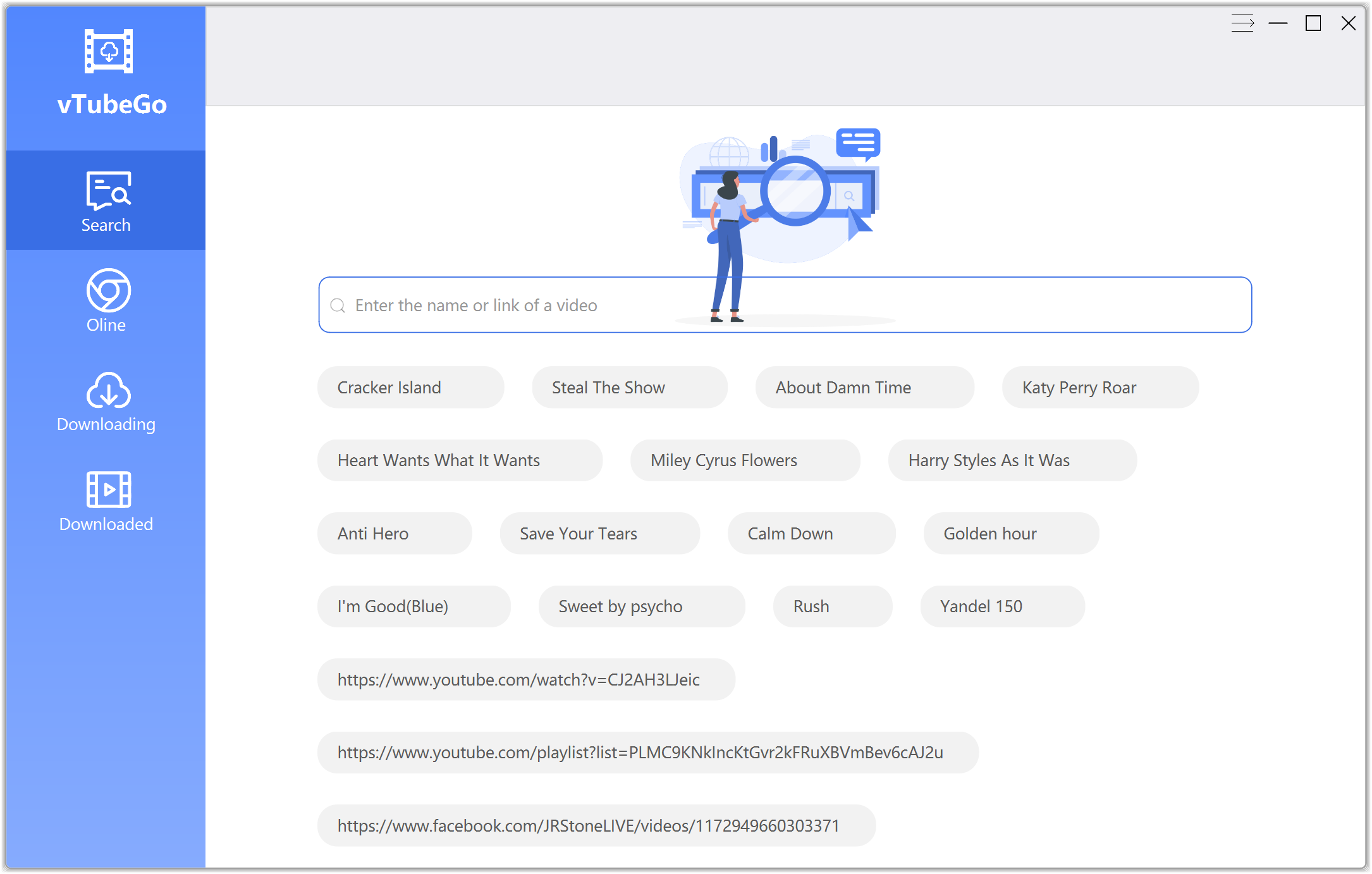Open the Search tab in sidebar
Screen dimensions: 1372x874
(106, 200)
